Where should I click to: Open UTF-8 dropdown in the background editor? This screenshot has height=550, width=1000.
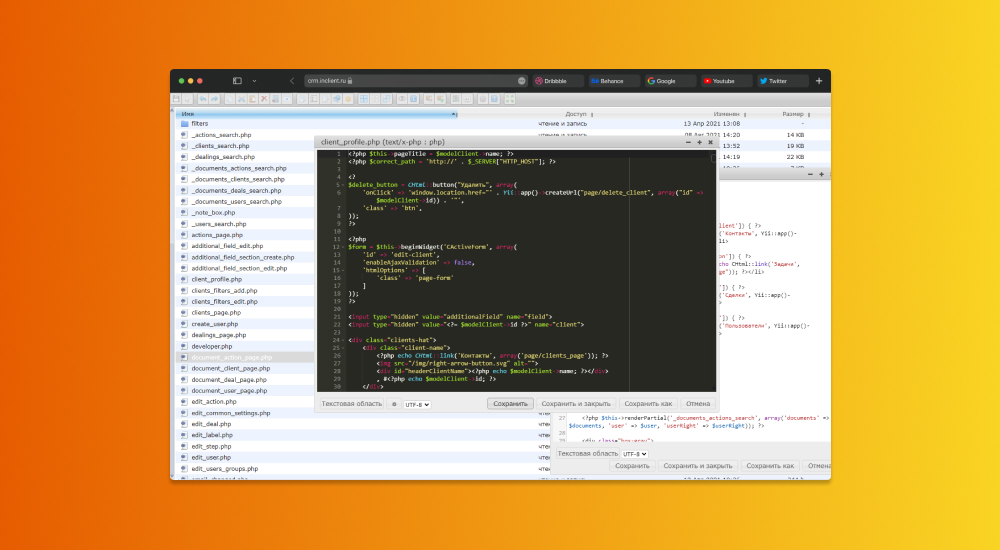[635, 453]
